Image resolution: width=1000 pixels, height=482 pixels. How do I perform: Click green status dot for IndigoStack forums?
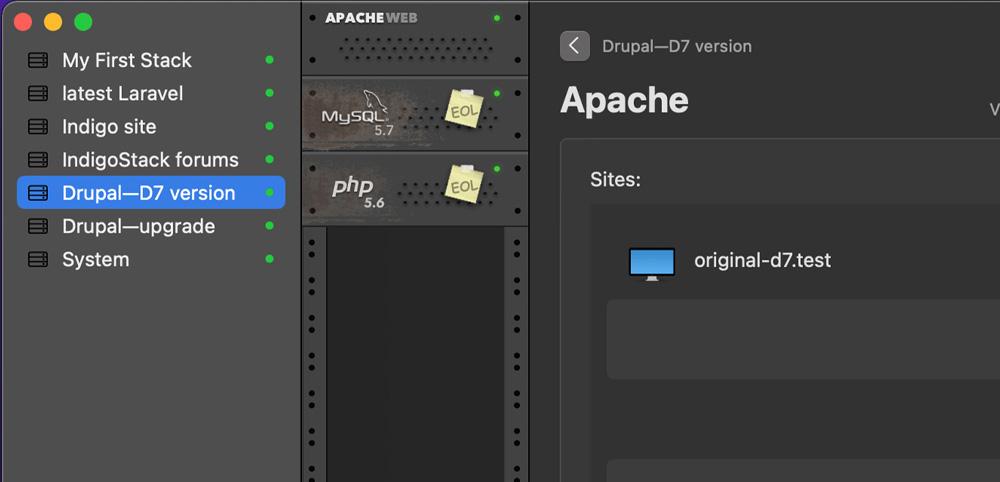click(x=269, y=159)
